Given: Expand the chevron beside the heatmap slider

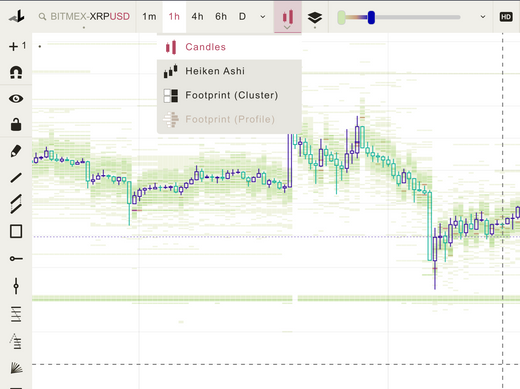Looking at the screenshot, I should point(483,17).
